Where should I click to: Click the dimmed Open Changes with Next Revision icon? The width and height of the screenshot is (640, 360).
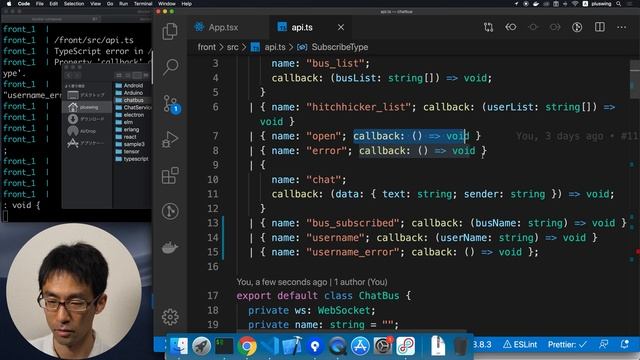tap(555, 27)
